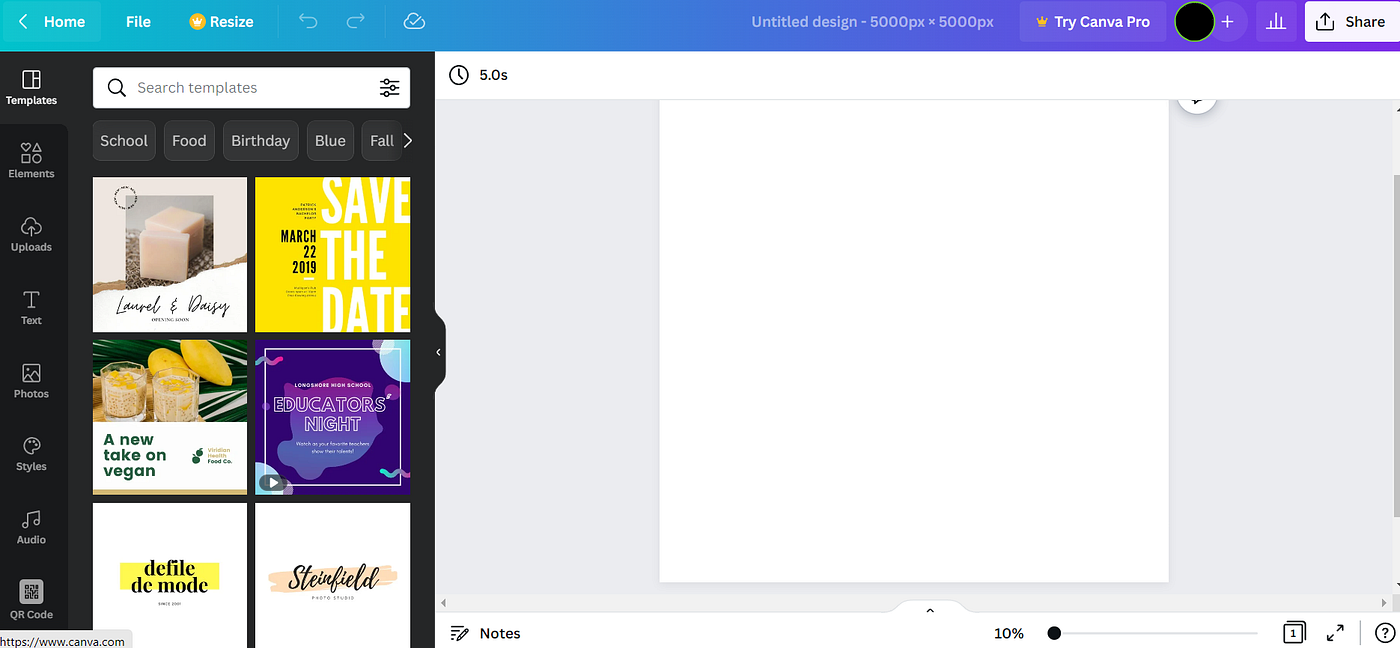The image size is (1400, 648).
Task: Open the page grid view icon
Action: coord(1293,633)
